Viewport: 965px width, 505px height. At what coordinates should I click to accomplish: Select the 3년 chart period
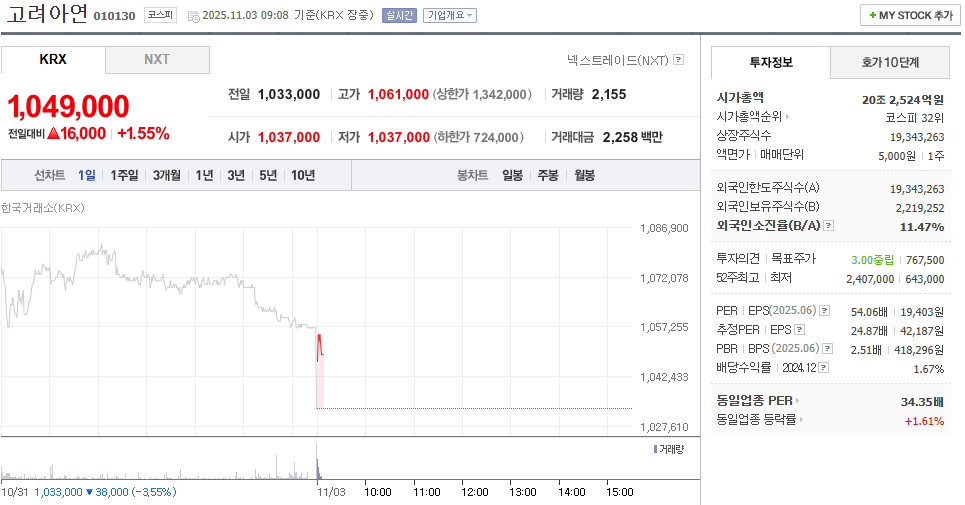pyautogui.click(x=236, y=175)
